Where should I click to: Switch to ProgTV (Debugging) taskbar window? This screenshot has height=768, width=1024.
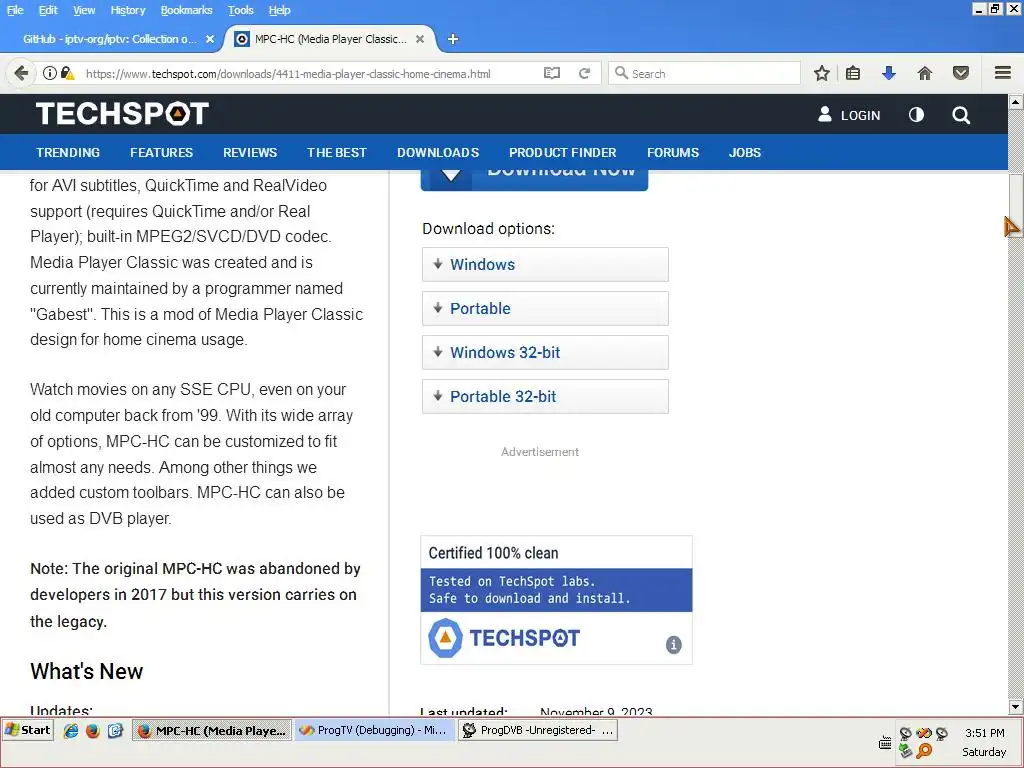click(x=374, y=730)
